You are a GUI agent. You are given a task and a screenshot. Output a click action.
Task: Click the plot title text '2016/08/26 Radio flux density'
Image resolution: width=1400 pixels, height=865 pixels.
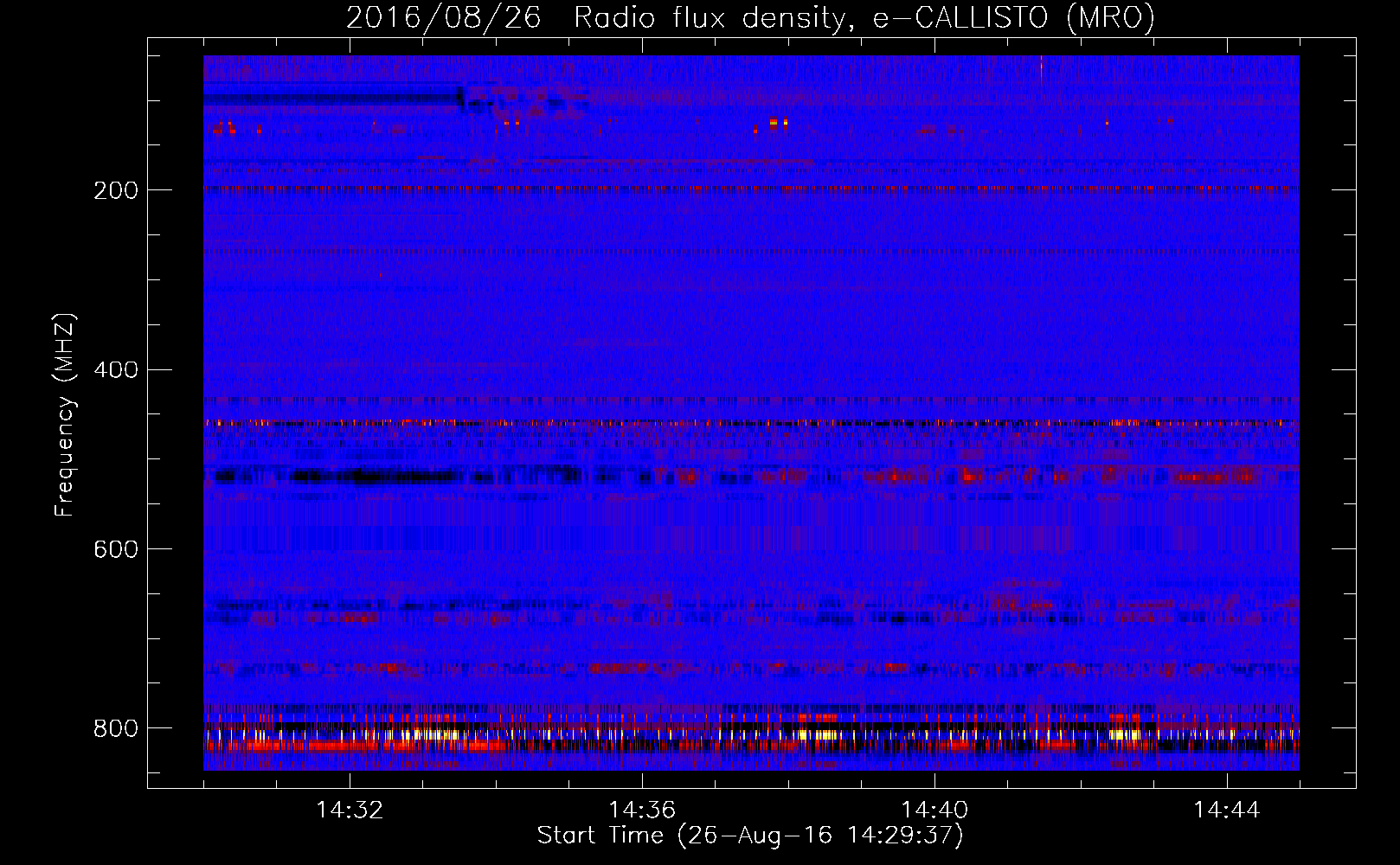click(x=596, y=19)
